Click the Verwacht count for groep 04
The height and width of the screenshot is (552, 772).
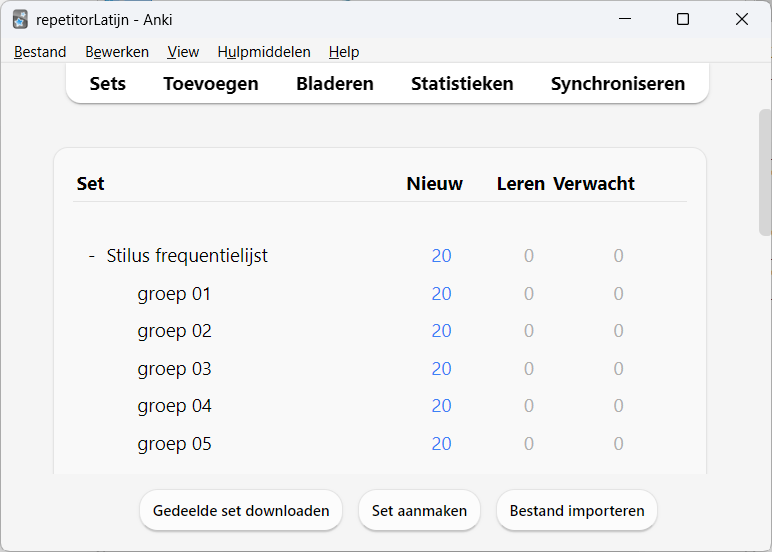(618, 406)
